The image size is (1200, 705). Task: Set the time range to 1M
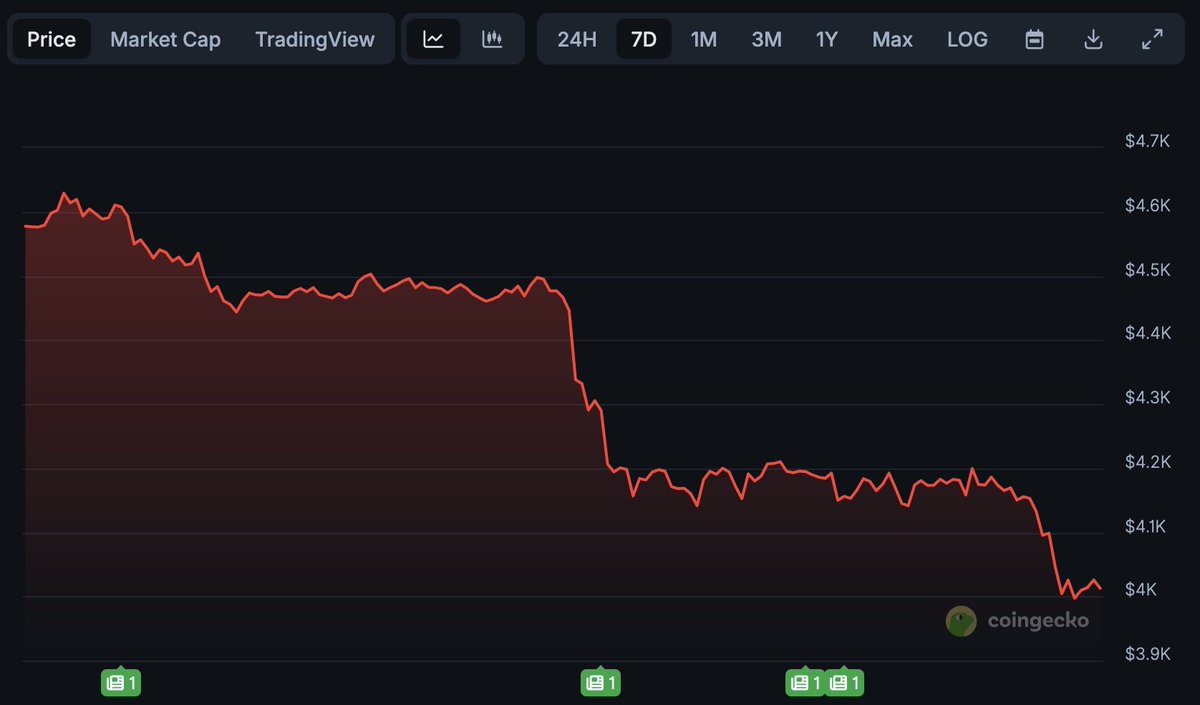point(704,39)
